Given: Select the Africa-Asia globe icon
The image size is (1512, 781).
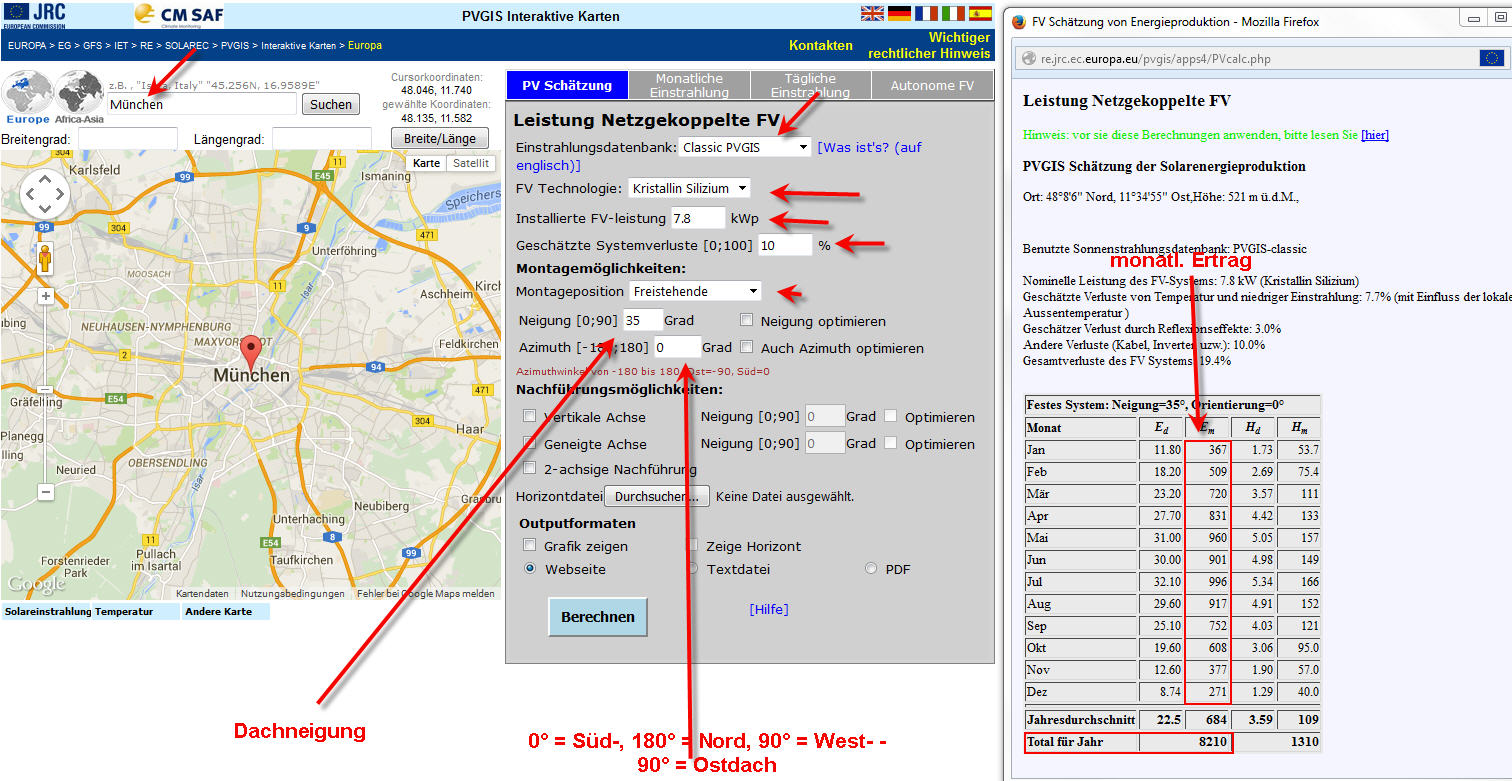Looking at the screenshot, I should pos(78,96).
